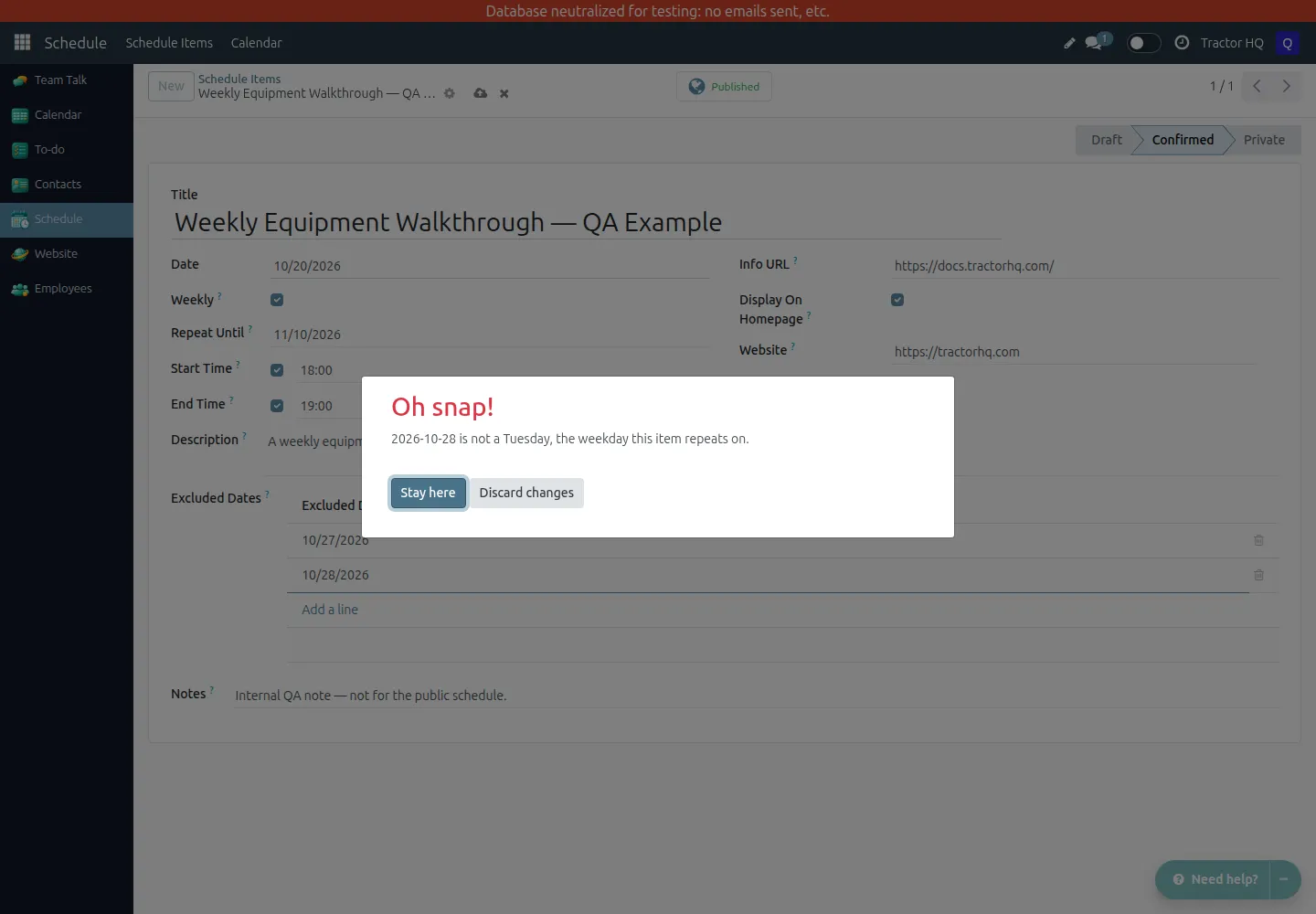Screen dimensions: 1316x914
Task: Open Calendar app in sidebar
Action: point(67,115)
